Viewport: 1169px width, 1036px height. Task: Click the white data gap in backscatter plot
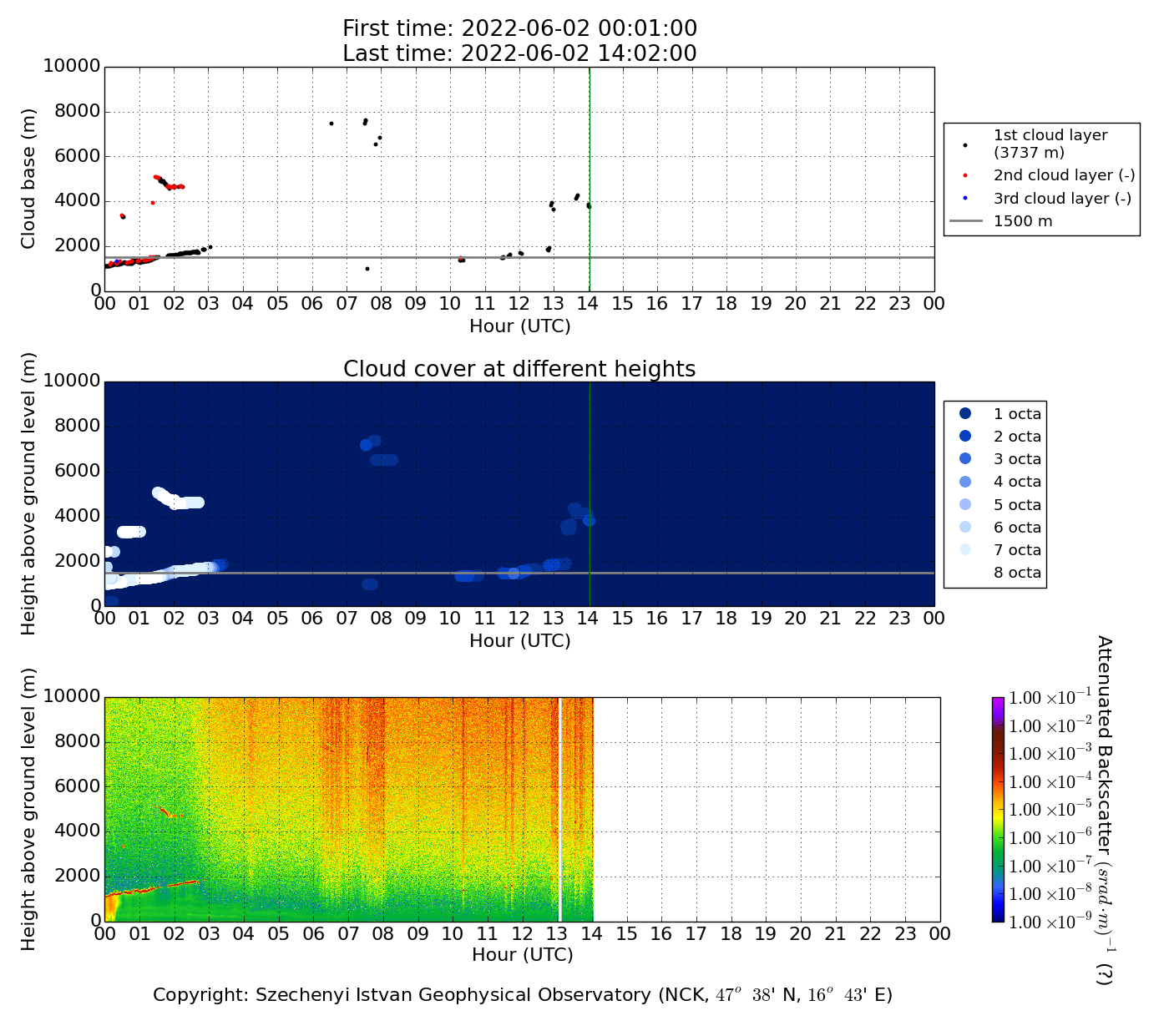pos(560,809)
